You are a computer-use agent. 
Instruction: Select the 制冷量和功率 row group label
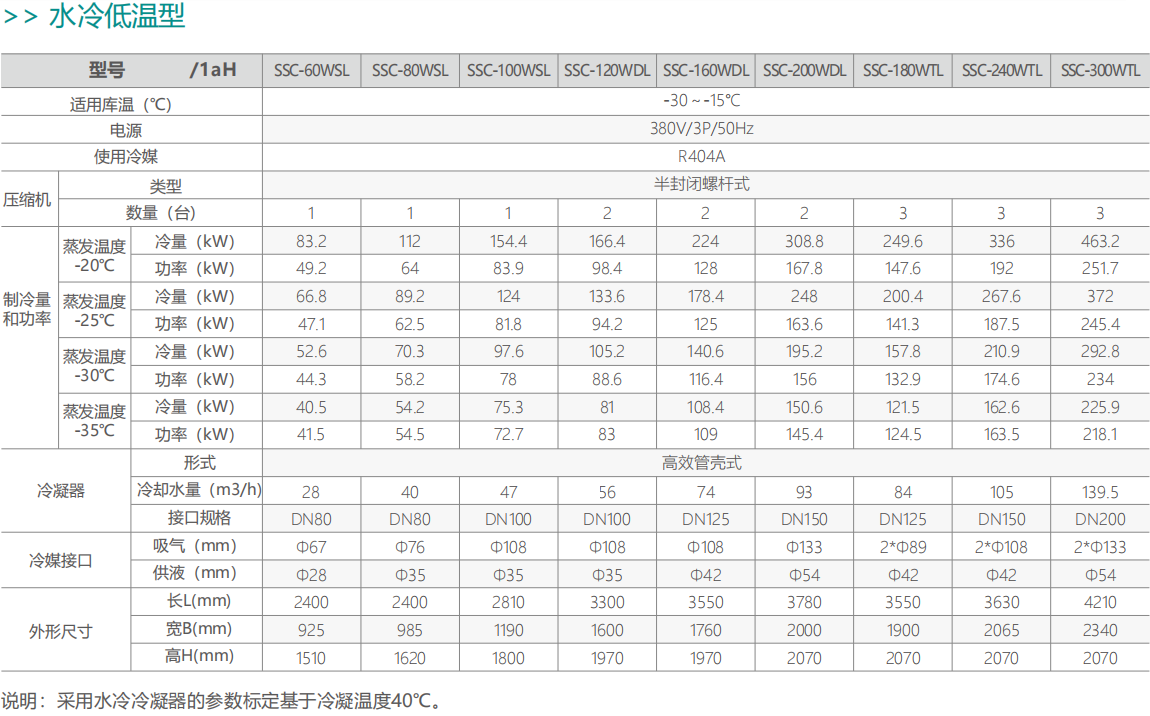[28, 310]
